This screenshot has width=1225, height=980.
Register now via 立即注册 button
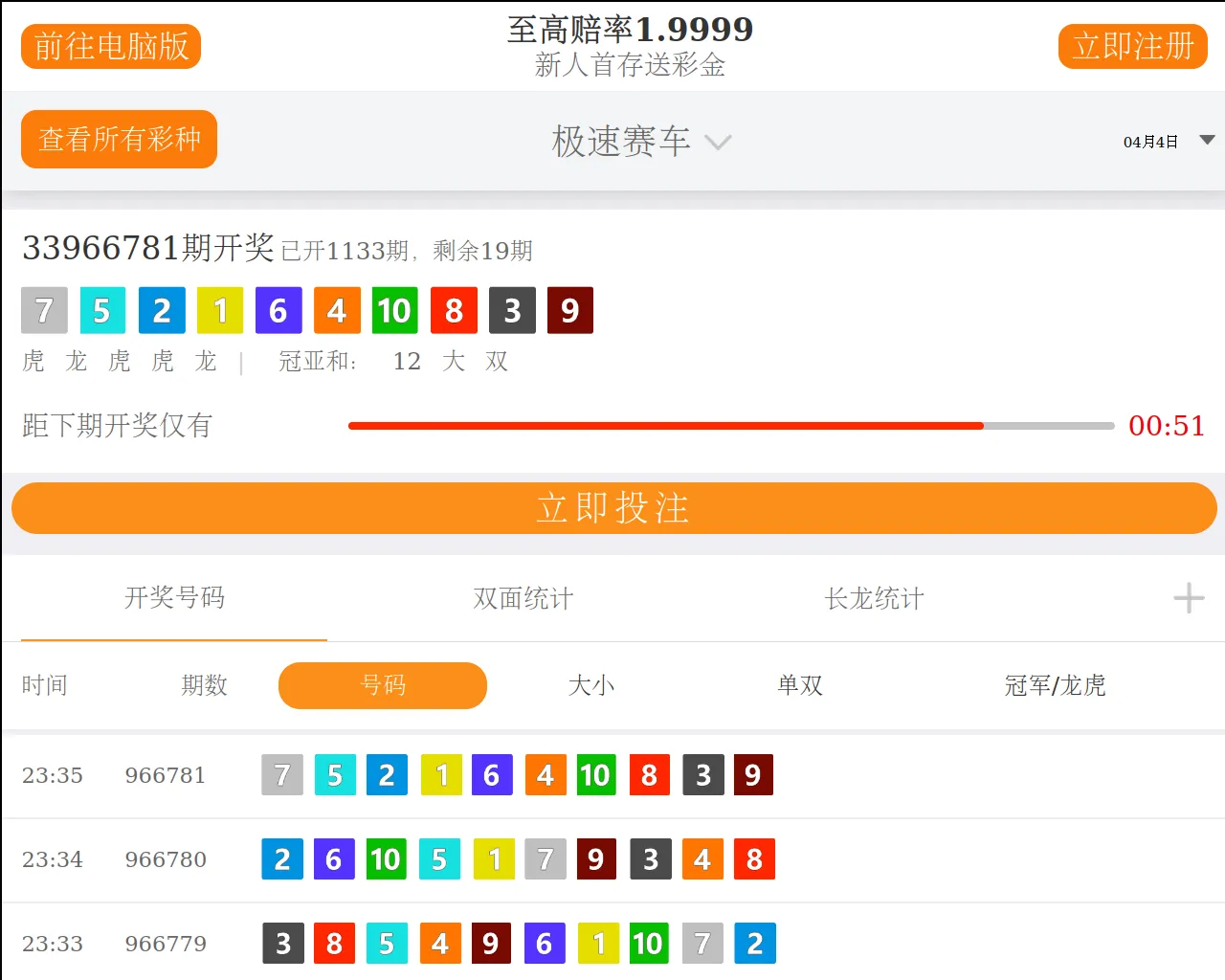point(1133,46)
